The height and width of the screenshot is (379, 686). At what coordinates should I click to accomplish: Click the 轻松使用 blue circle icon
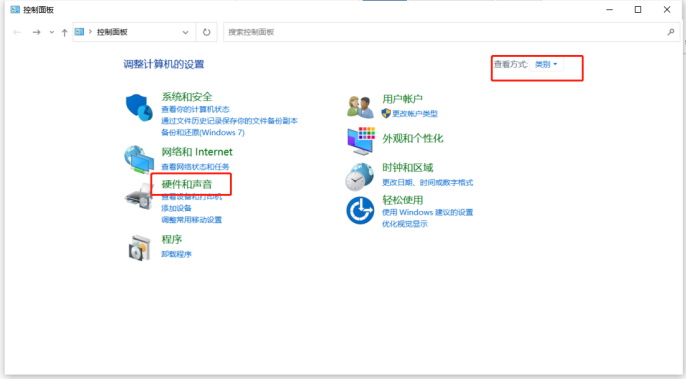(360, 211)
